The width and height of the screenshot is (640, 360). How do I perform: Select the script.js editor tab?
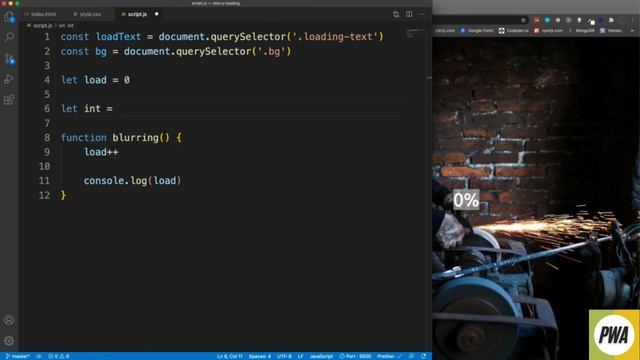[137, 14]
